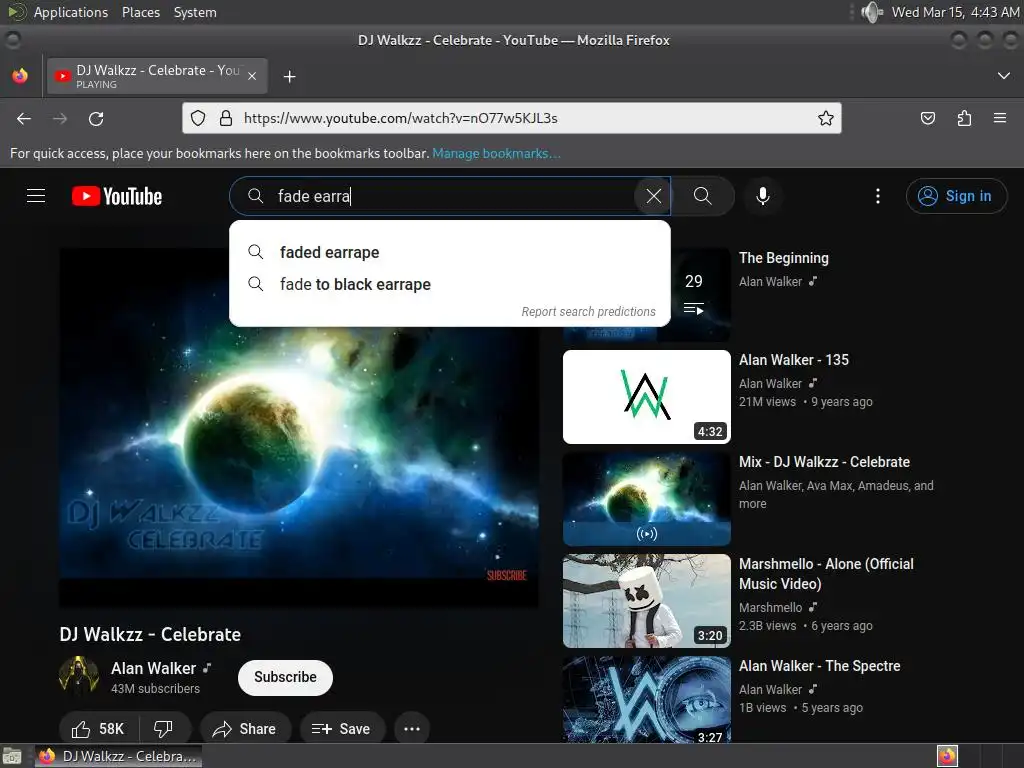Screen dimensions: 1024x768
Task: Open Alan Walker - 135 thumbnail
Action: [647, 397]
